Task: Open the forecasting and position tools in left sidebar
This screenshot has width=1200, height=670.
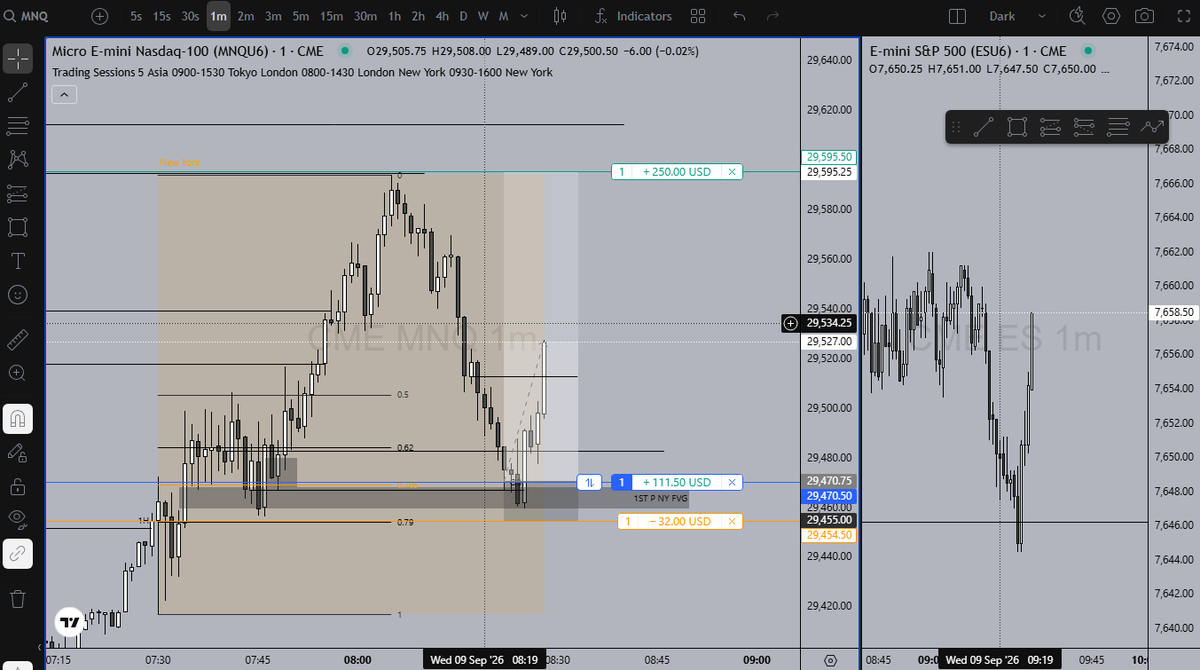Action: [x=17, y=193]
